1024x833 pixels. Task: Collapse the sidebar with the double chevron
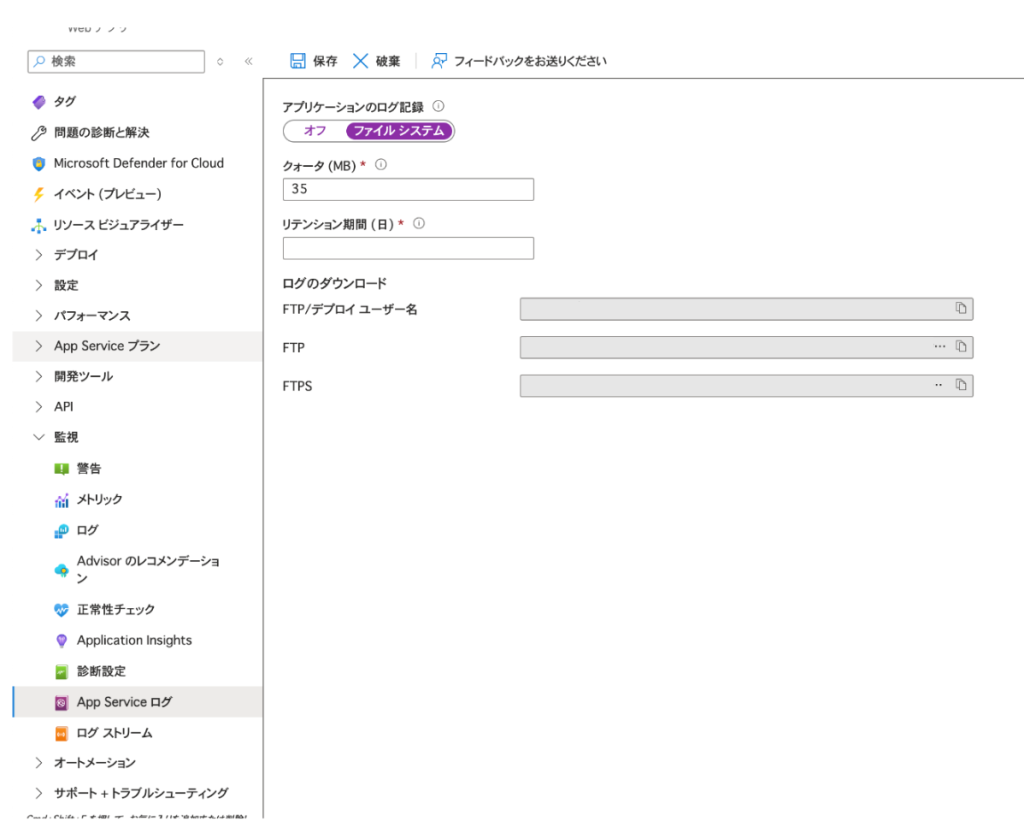[x=248, y=62]
